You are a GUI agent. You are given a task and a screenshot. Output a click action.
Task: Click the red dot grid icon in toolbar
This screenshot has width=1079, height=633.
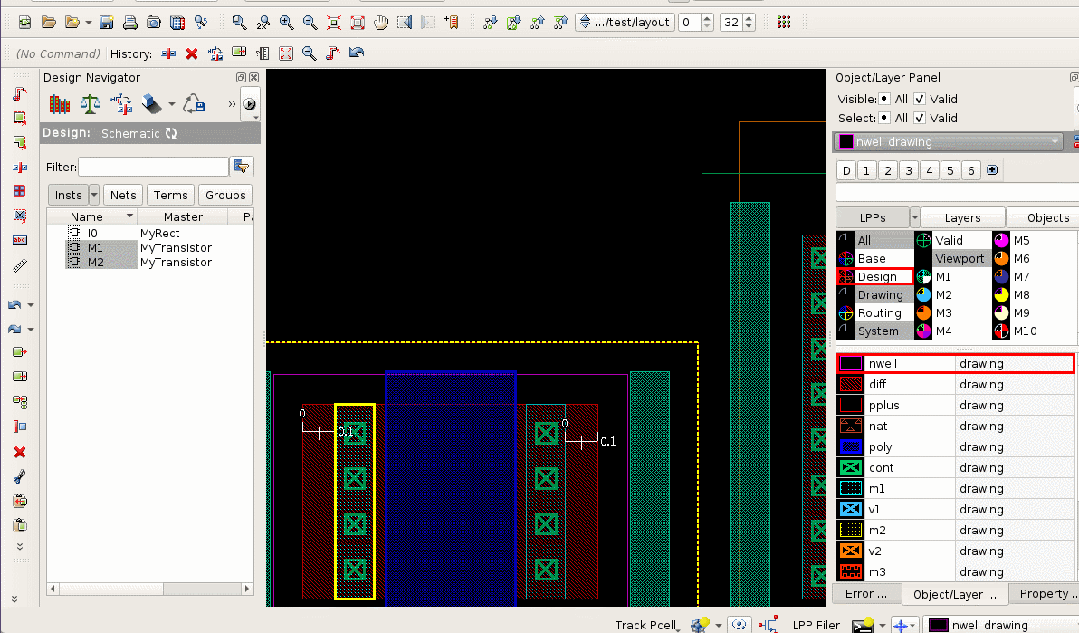click(784, 22)
